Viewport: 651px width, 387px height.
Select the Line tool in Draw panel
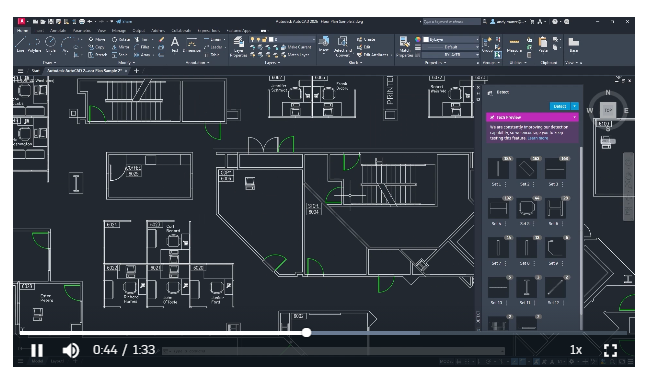20,44
